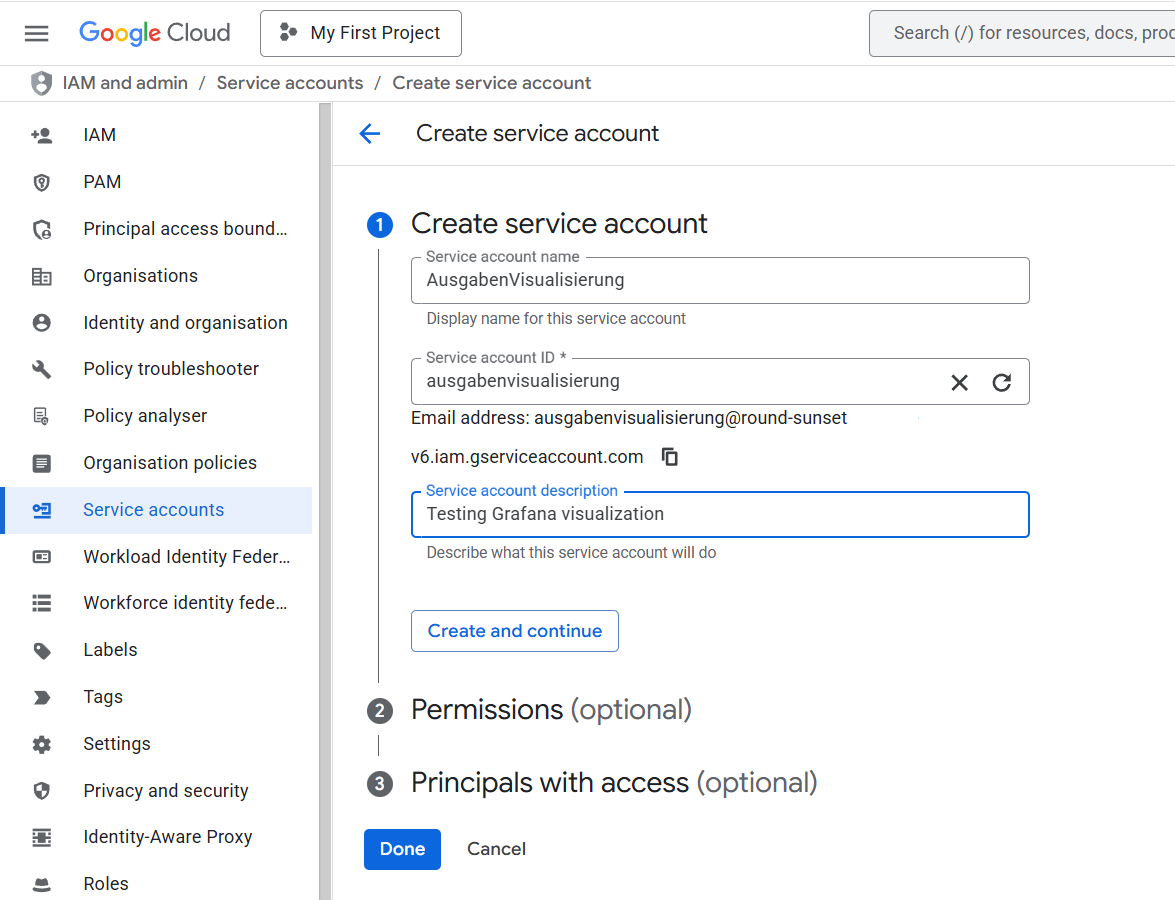Cancel the service account creation
The image size is (1175, 900).
coord(496,849)
